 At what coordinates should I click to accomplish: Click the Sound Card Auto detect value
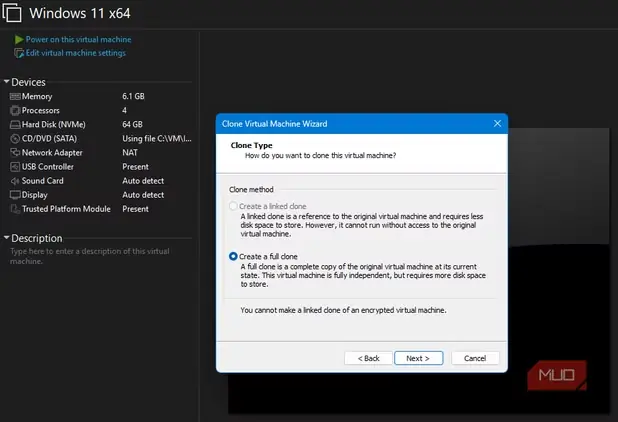pos(143,181)
